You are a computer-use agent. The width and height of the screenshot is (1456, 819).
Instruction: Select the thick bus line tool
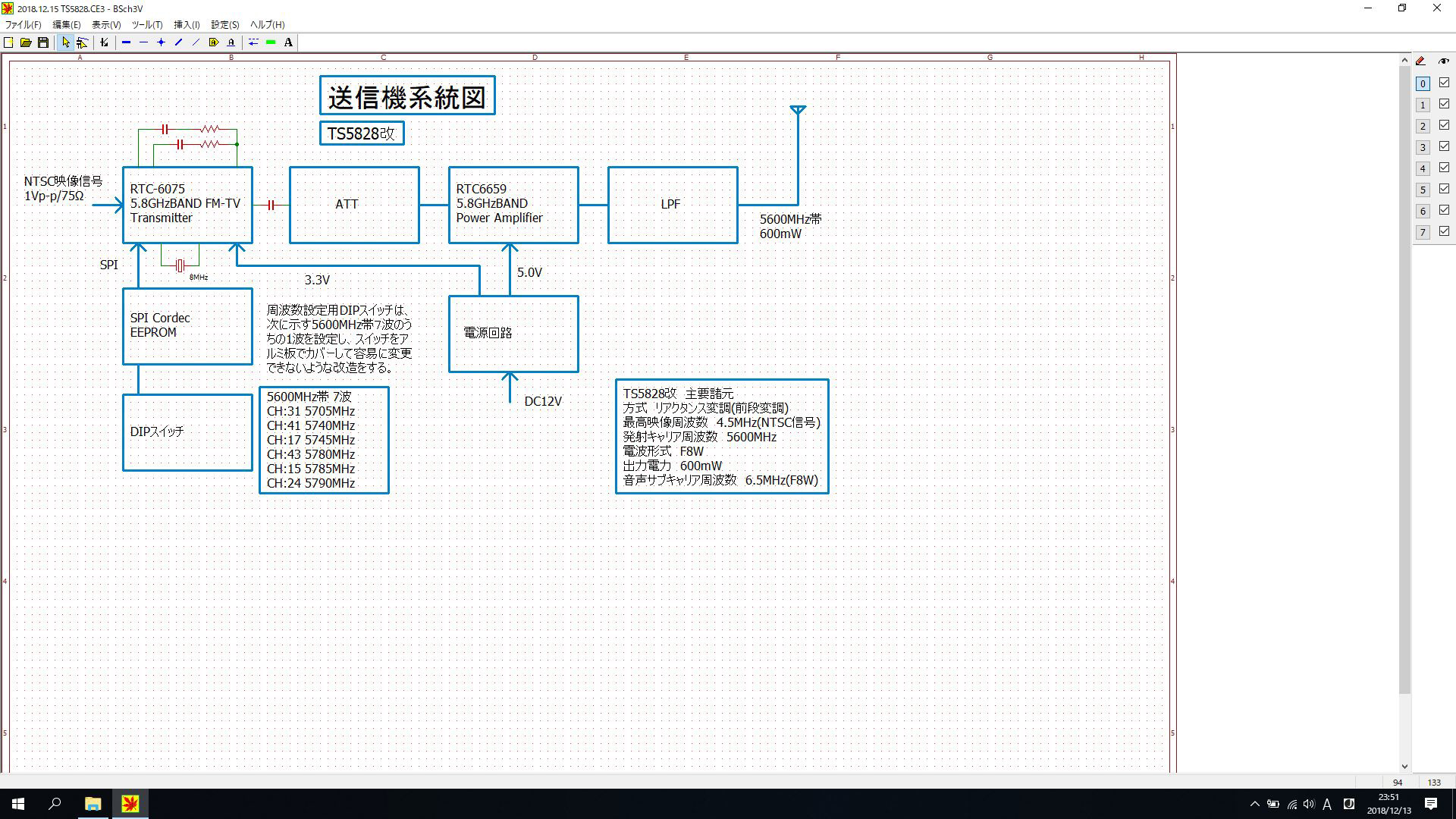pyautogui.click(x=126, y=42)
